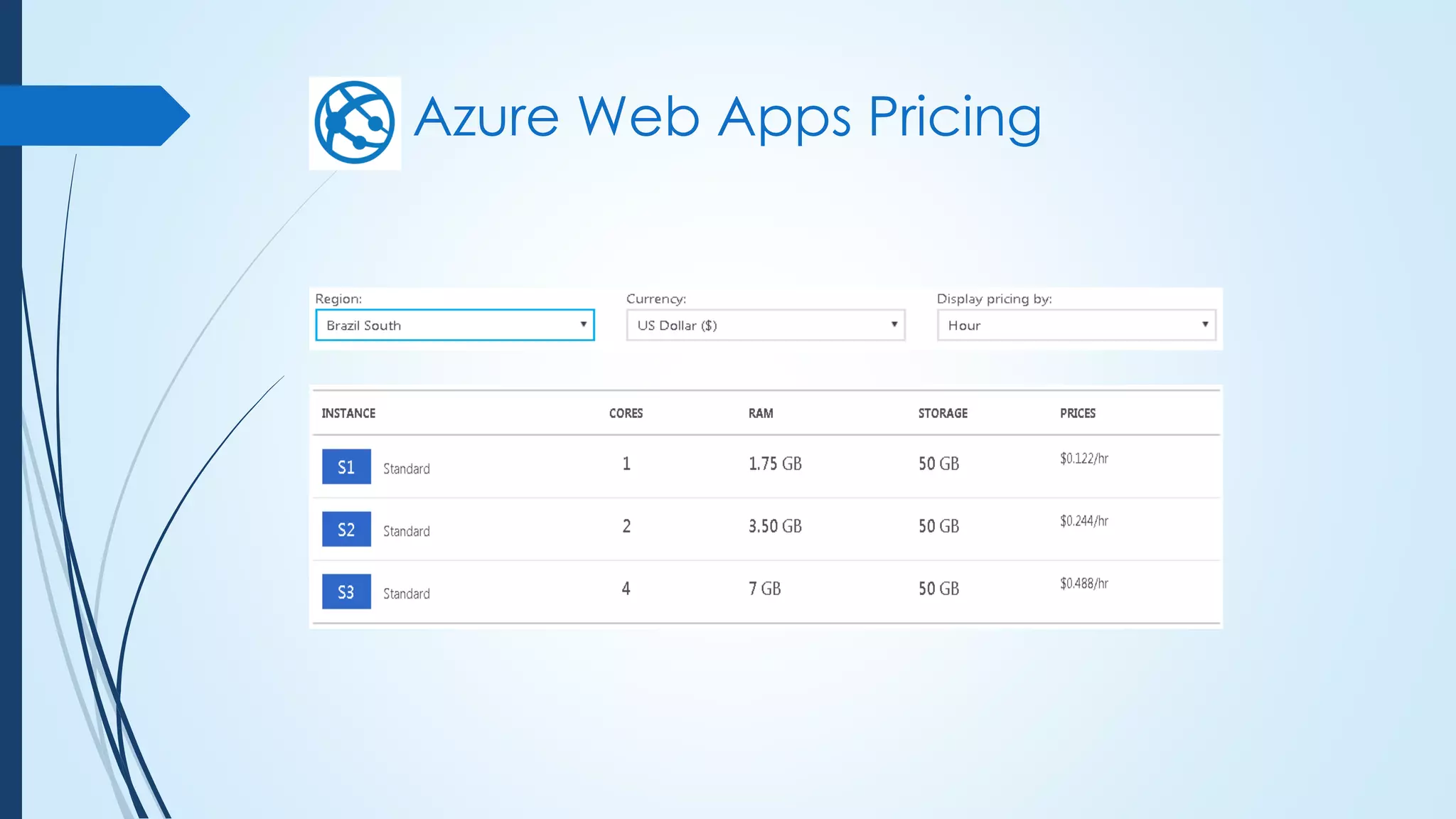Click the $0.488/hr price
This screenshot has width=1456, height=819.
(x=1084, y=584)
